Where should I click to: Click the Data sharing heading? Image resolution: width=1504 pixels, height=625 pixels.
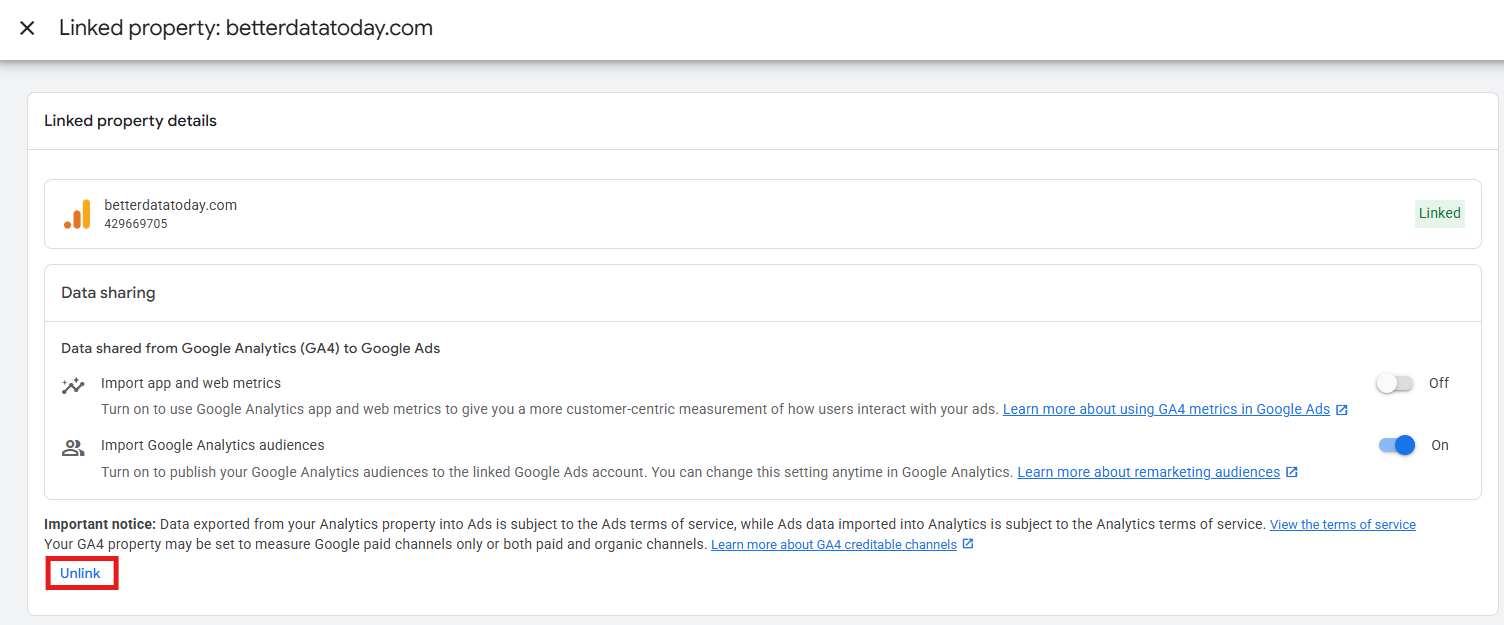point(108,293)
